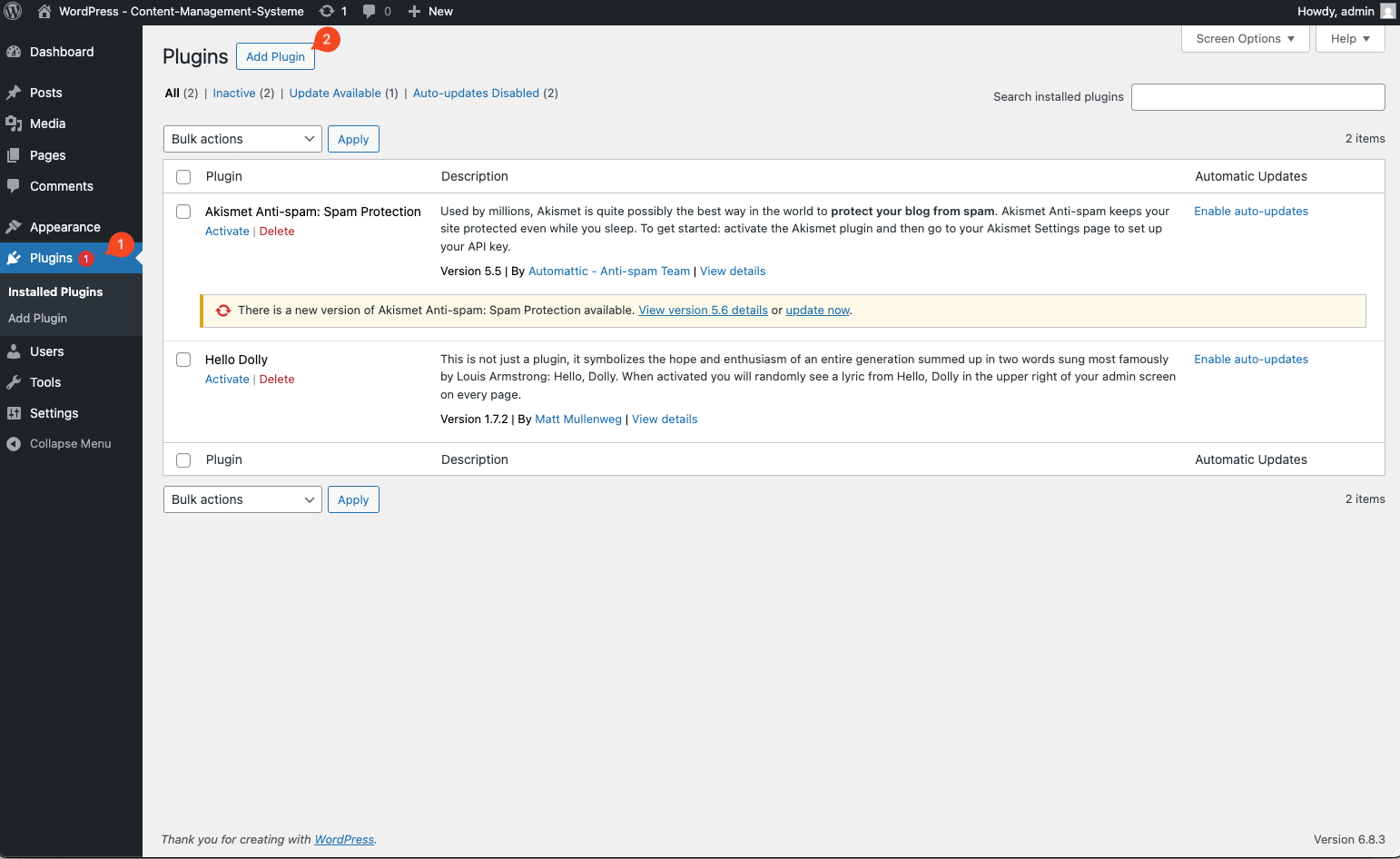Screen dimensions: 1400x859
Task: Toggle the select-all checkbox in table header
Action: 183,177
